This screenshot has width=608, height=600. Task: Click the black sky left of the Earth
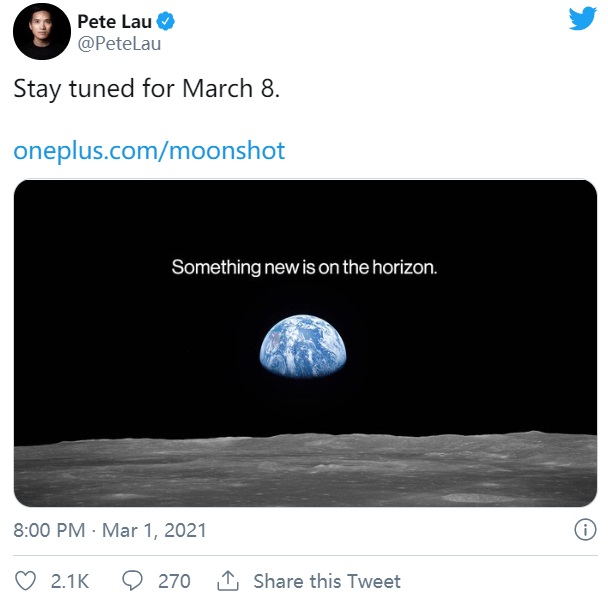pos(136,345)
